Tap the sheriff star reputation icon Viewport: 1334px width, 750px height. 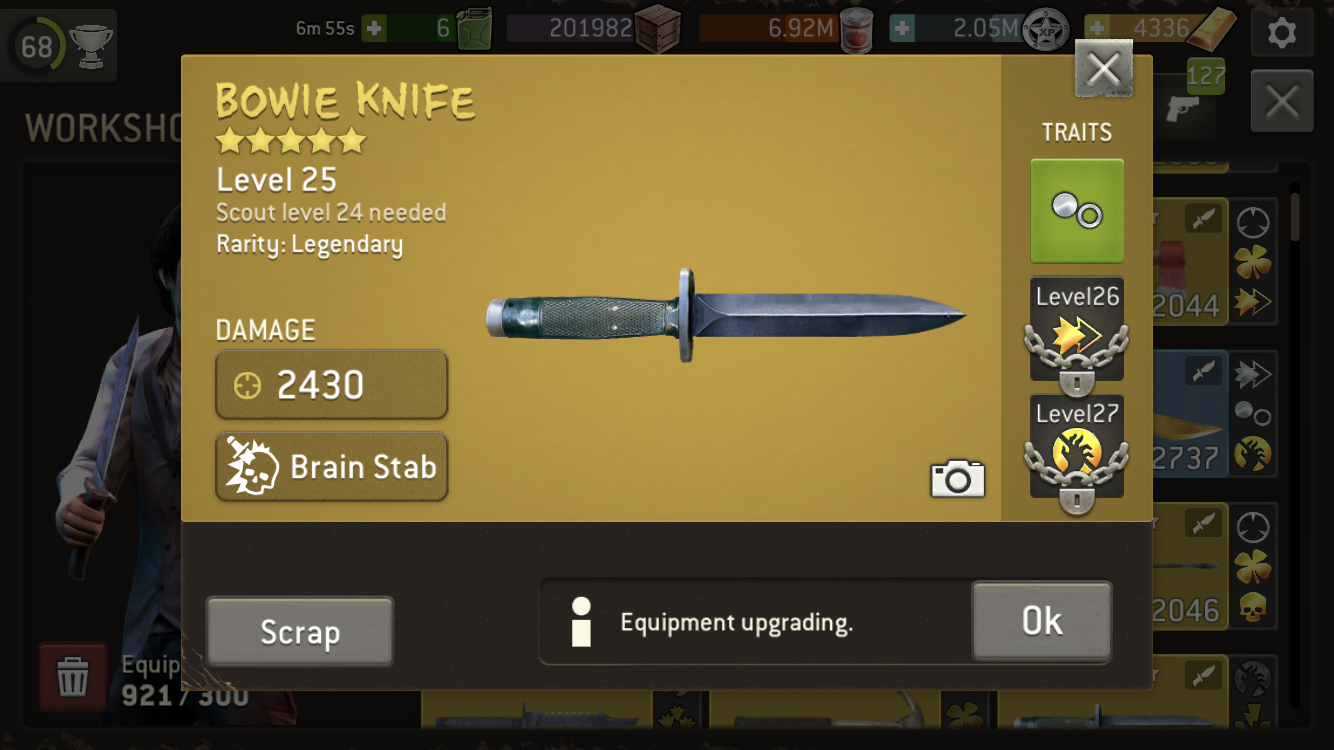pyautogui.click(x=1047, y=30)
